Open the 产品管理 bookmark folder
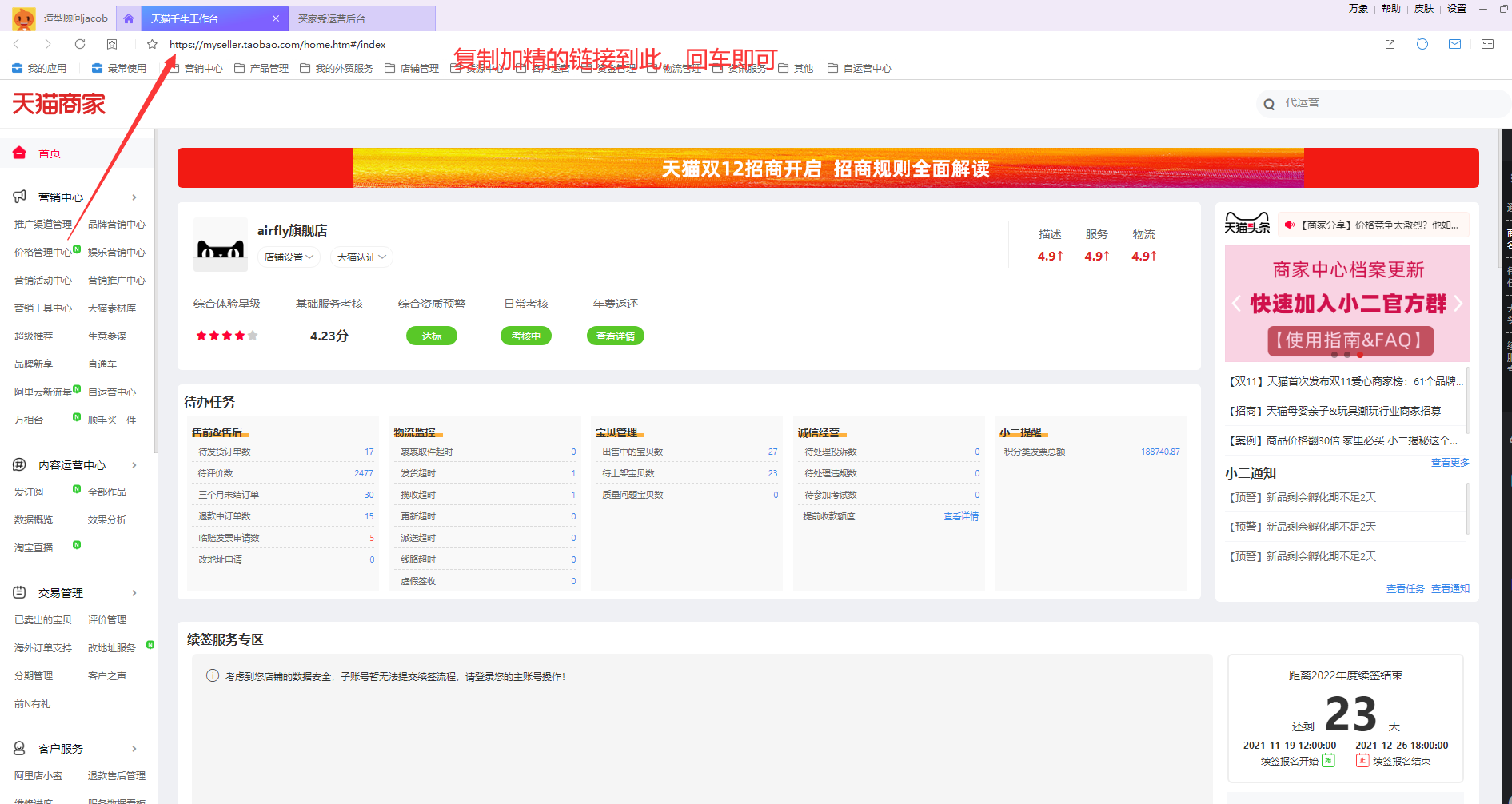This screenshot has width=1512, height=804. point(261,68)
